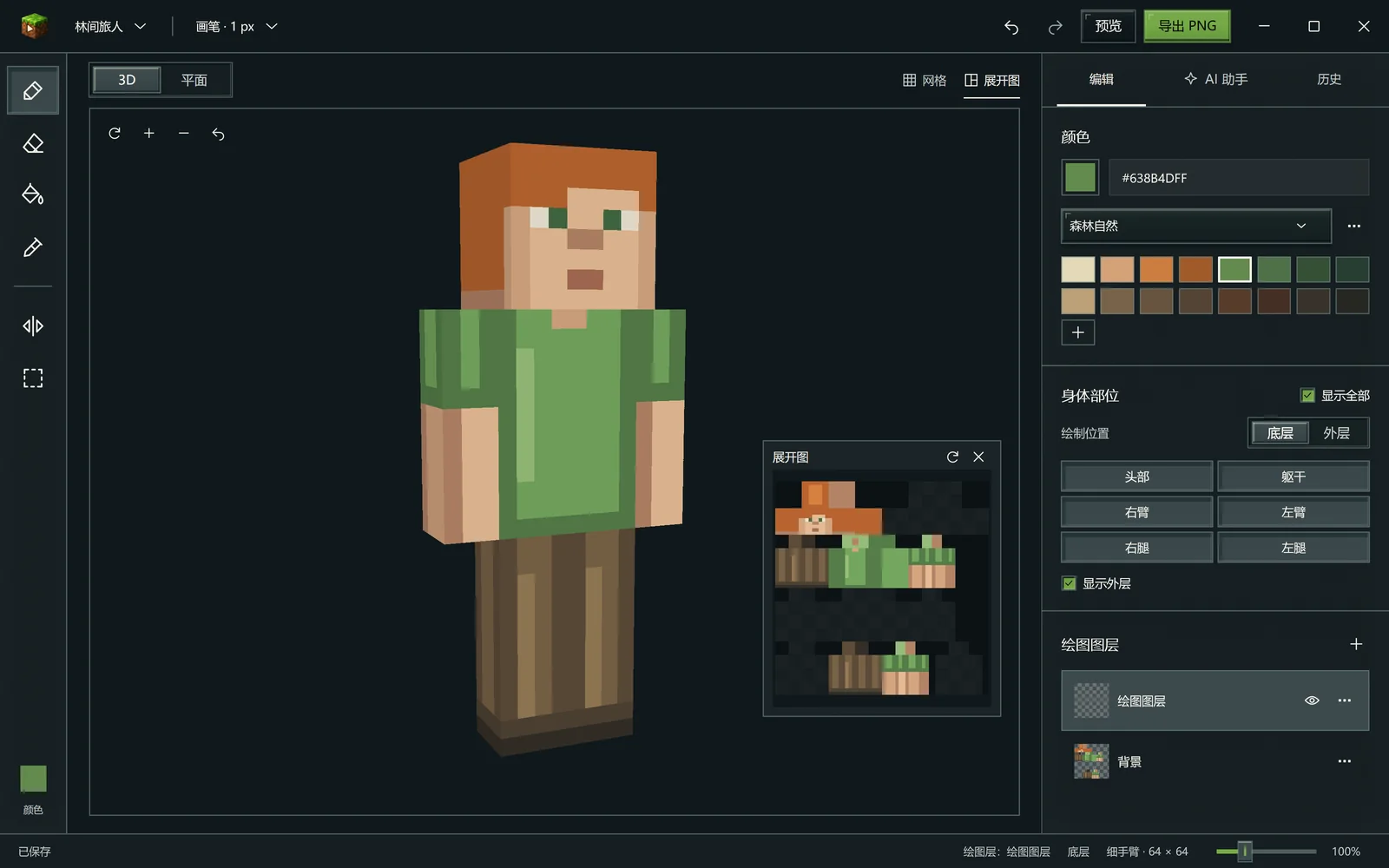The image size is (1389, 868).
Task: Click the hex color input field
Action: tap(1239, 177)
